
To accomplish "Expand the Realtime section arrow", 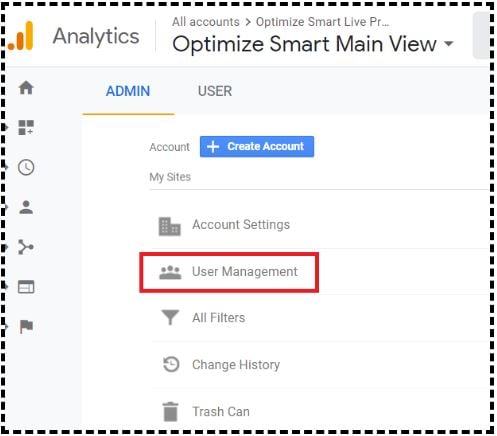I will [5, 166].
